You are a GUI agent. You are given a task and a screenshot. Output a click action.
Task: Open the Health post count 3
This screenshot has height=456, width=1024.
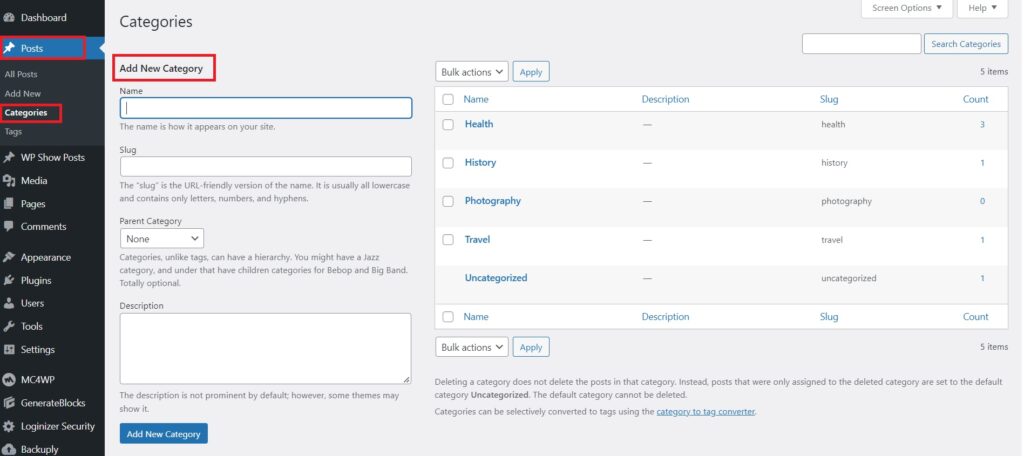[982, 124]
